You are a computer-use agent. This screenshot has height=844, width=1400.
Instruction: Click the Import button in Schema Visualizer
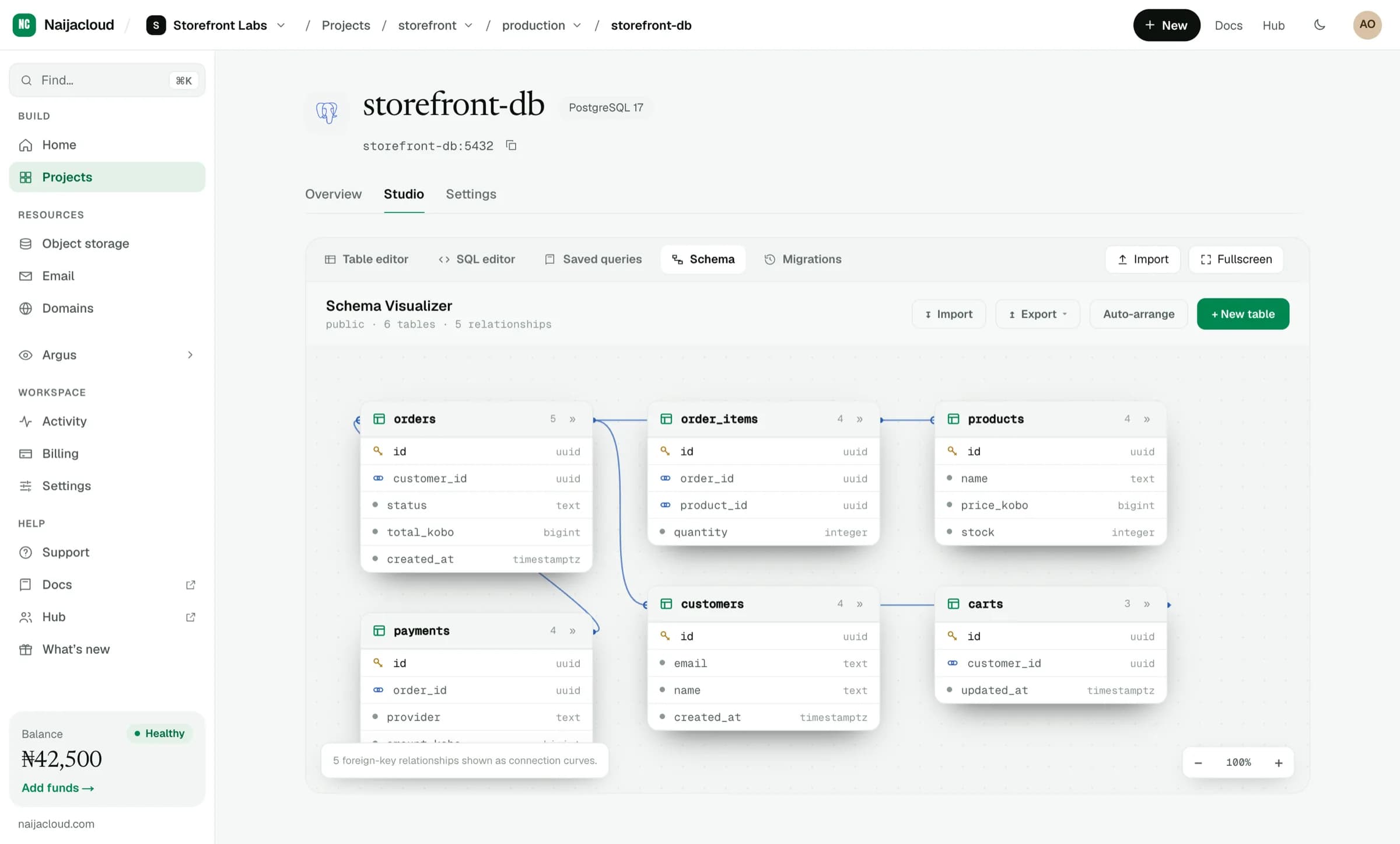coord(949,314)
